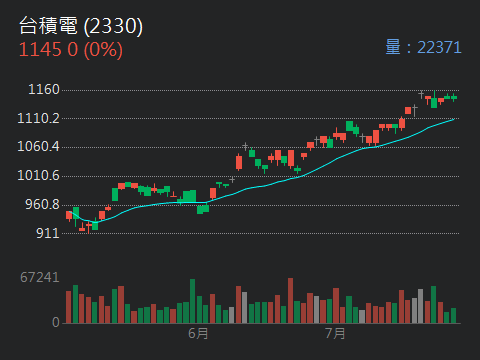Click the 1160 price axis label

(44, 89)
